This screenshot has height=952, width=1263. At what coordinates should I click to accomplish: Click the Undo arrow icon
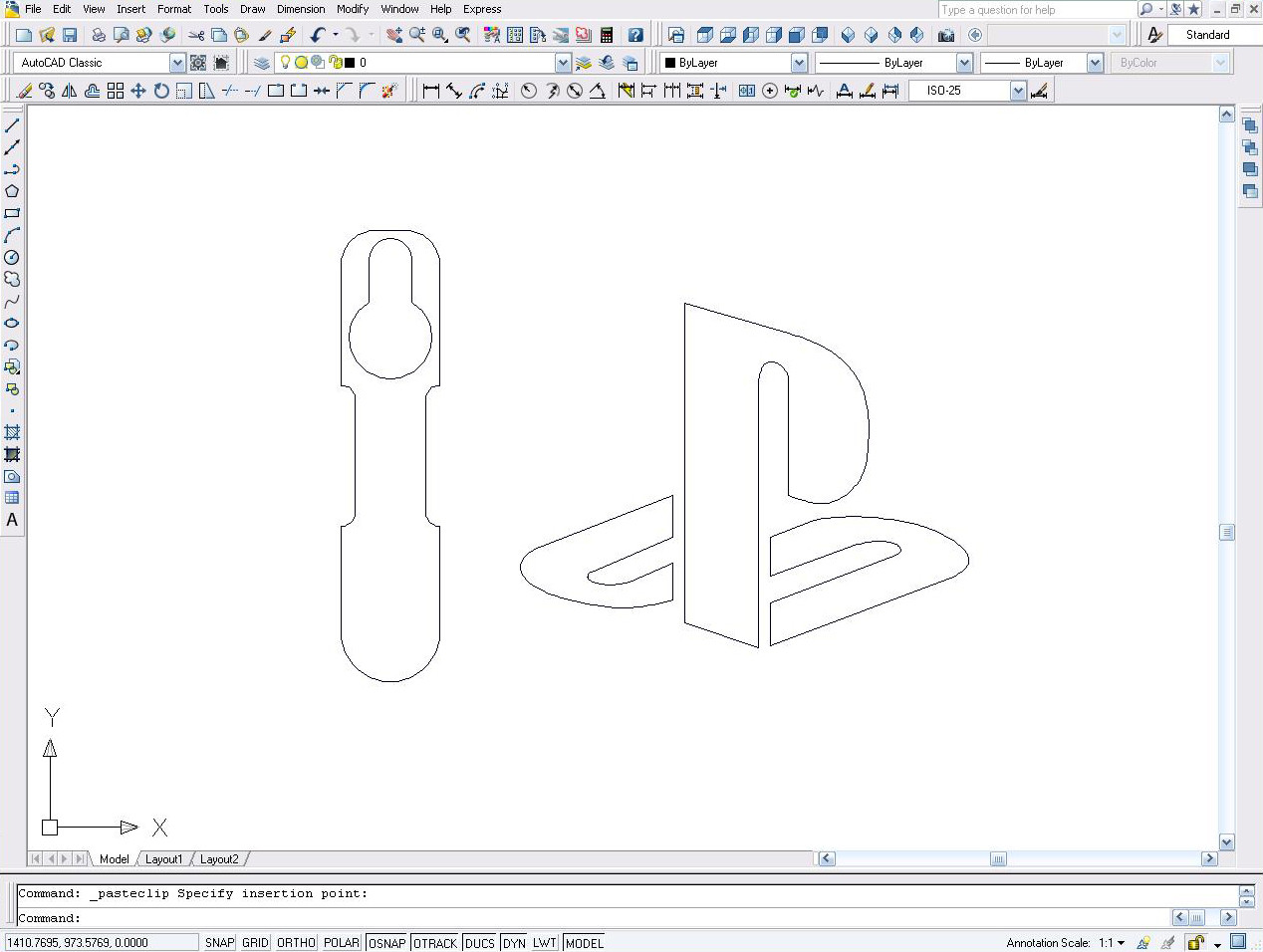click(x=318, y=35)
